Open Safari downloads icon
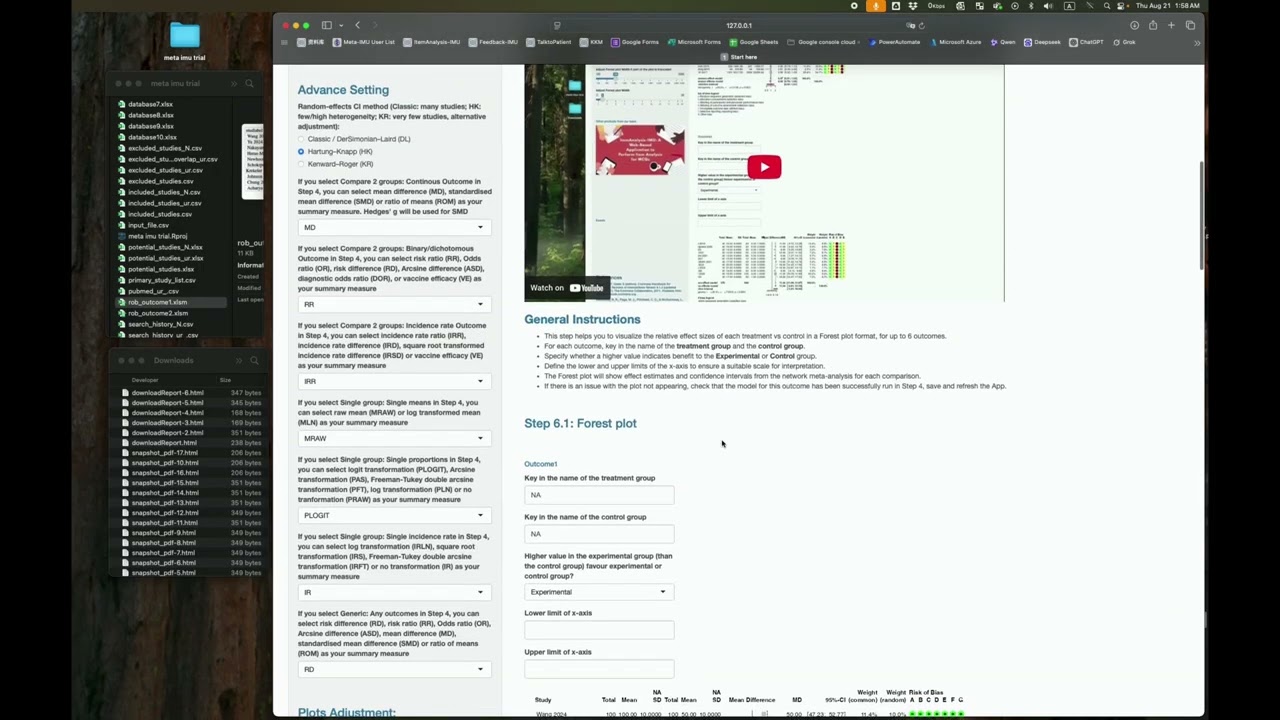Viewport: 1280px width, 720px height. click(1134, 25)
